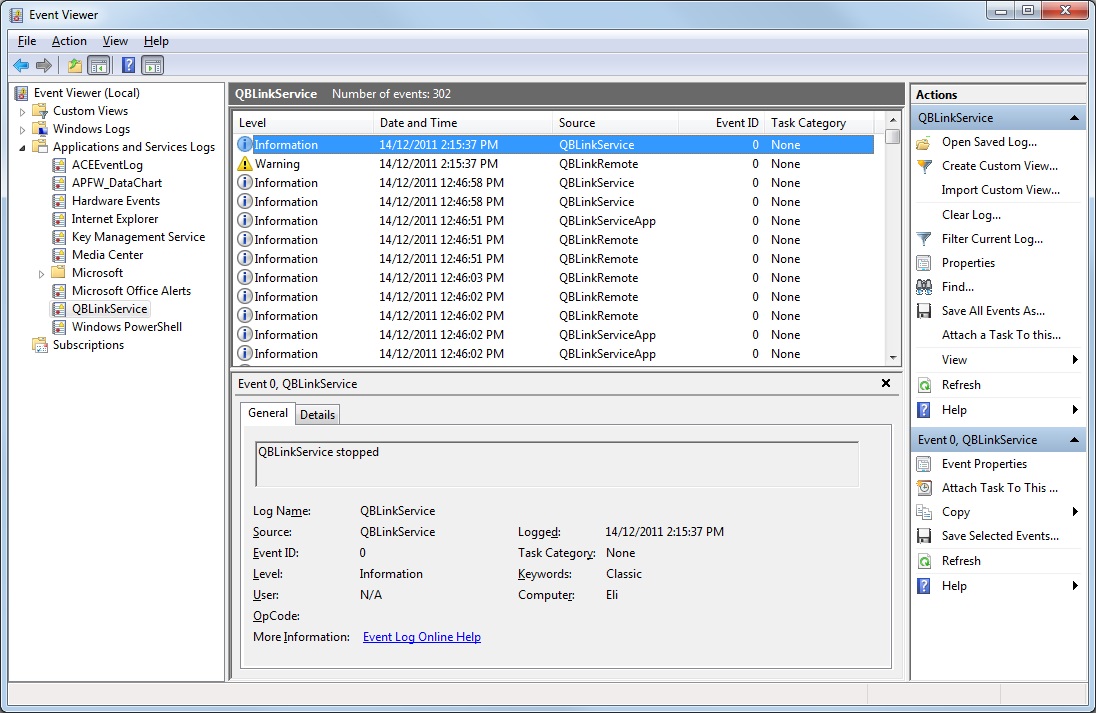1096x713 pixels.
Task: Click the Properties icon in Actions
Action: pos(924,263)
